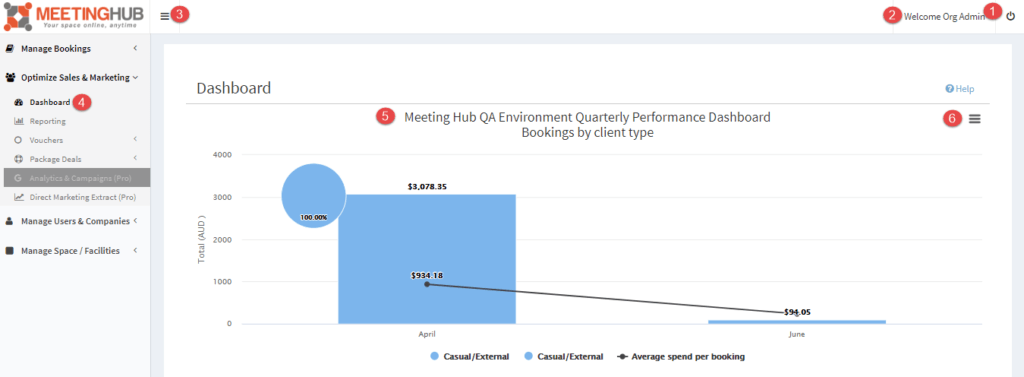
Task: Click the Vouchers circle icon
Action: click(x=18, y=140)
